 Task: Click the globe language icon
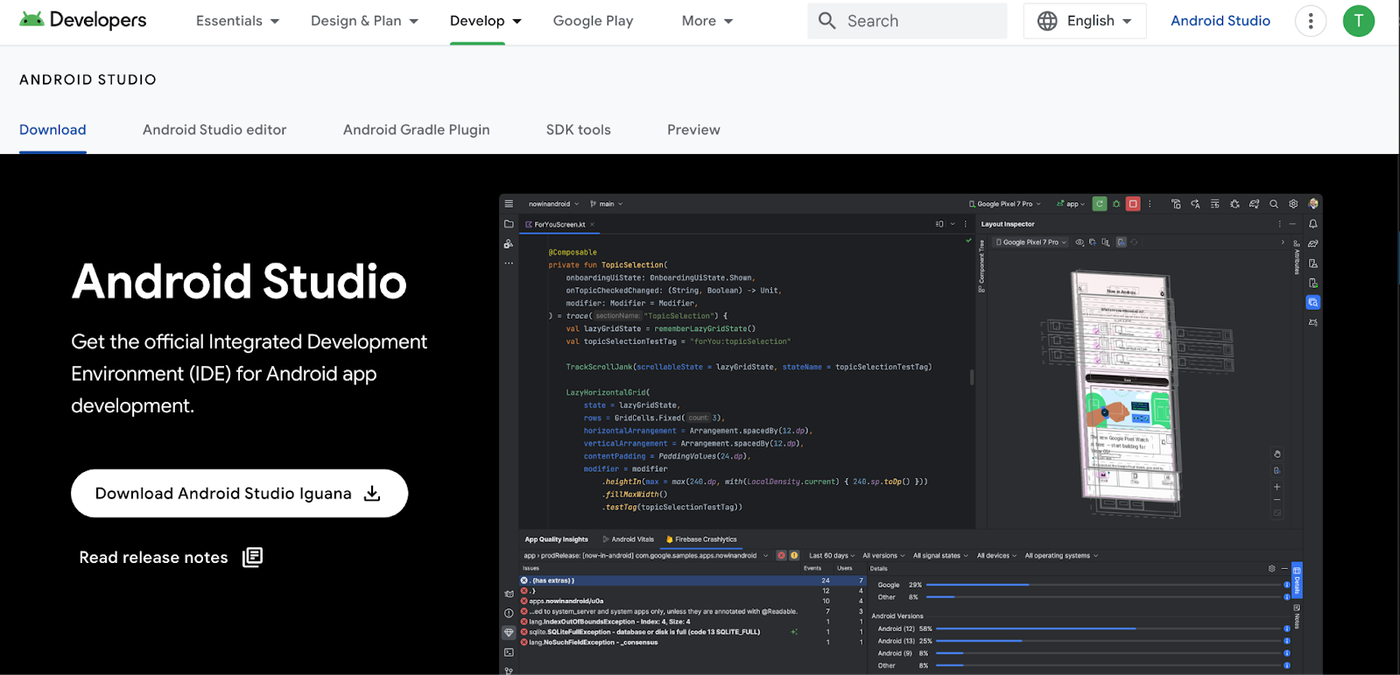[x=1047, y=21]
